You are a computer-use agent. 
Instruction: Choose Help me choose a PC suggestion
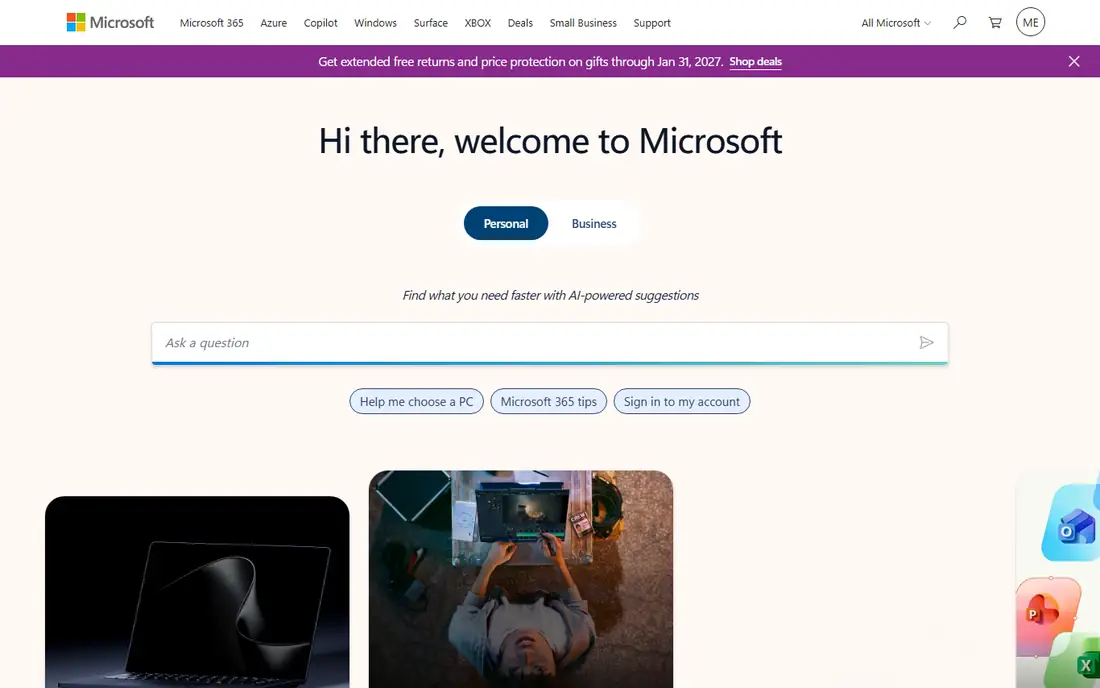click(x=417, y=401)
